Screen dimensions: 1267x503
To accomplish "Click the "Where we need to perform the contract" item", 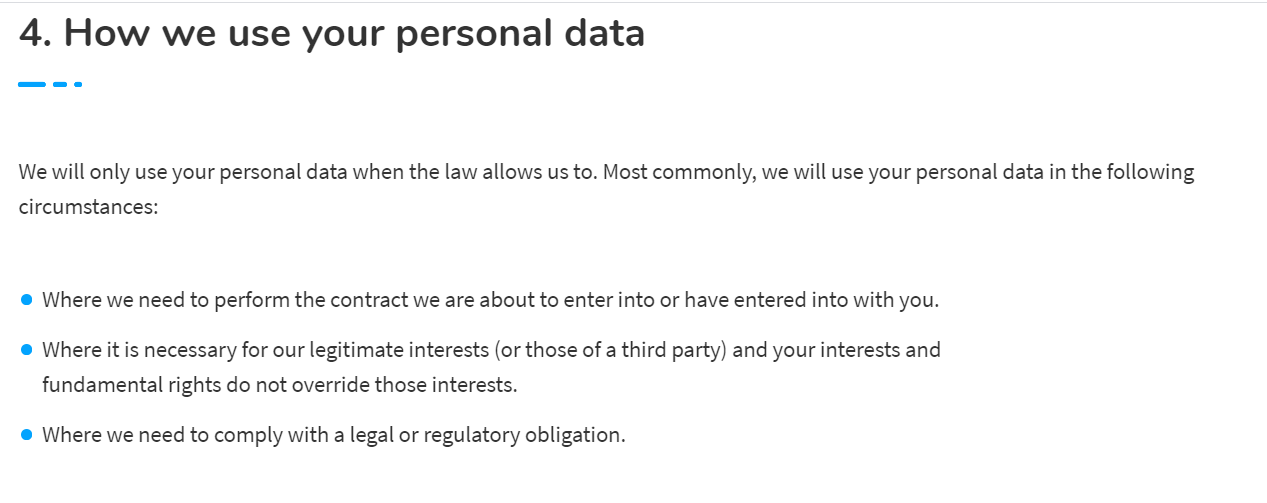I will (200, 300).
